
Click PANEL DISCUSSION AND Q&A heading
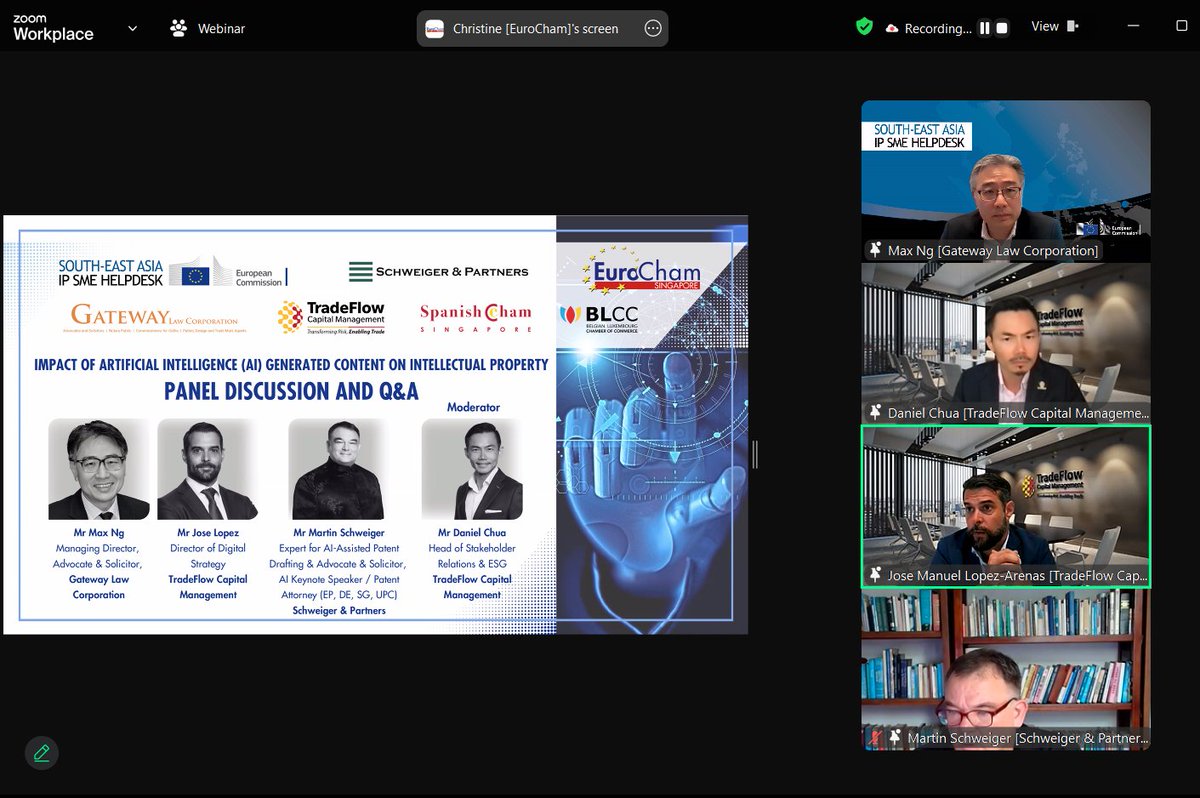[x=291, y=390]
